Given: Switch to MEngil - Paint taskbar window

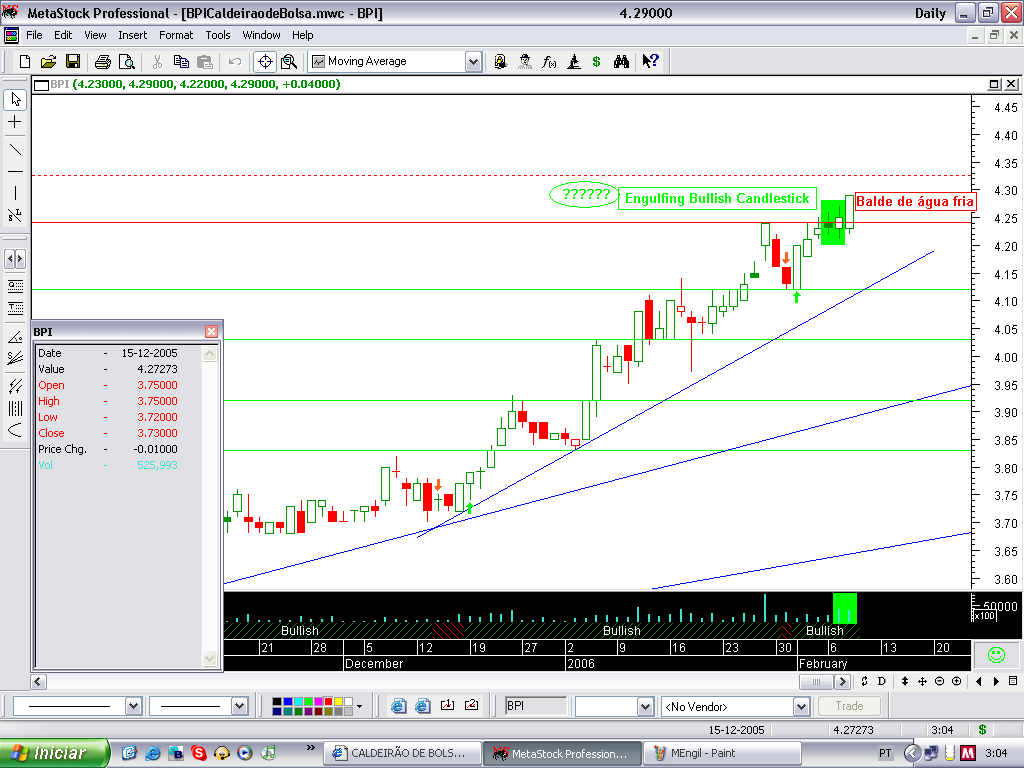Looking at the screenshot, I should (x=722, y=754).
